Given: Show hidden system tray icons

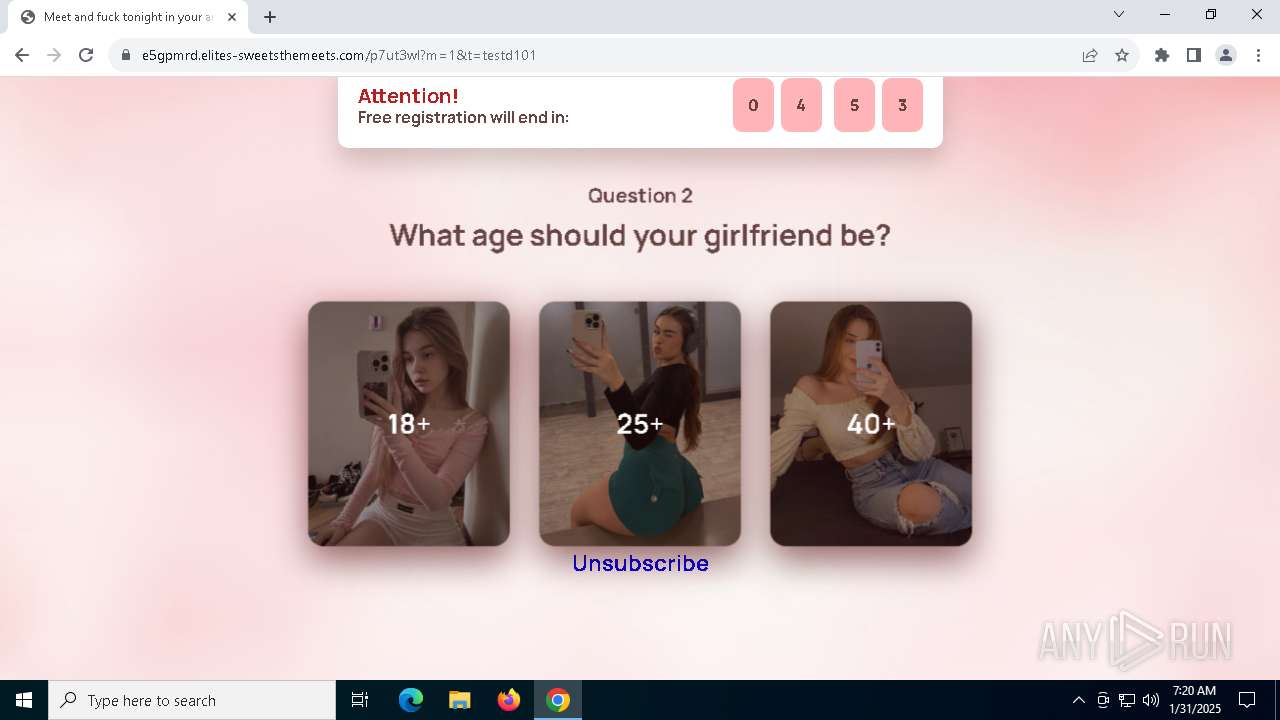Looking at the screenshot, I should point(1078,700).
